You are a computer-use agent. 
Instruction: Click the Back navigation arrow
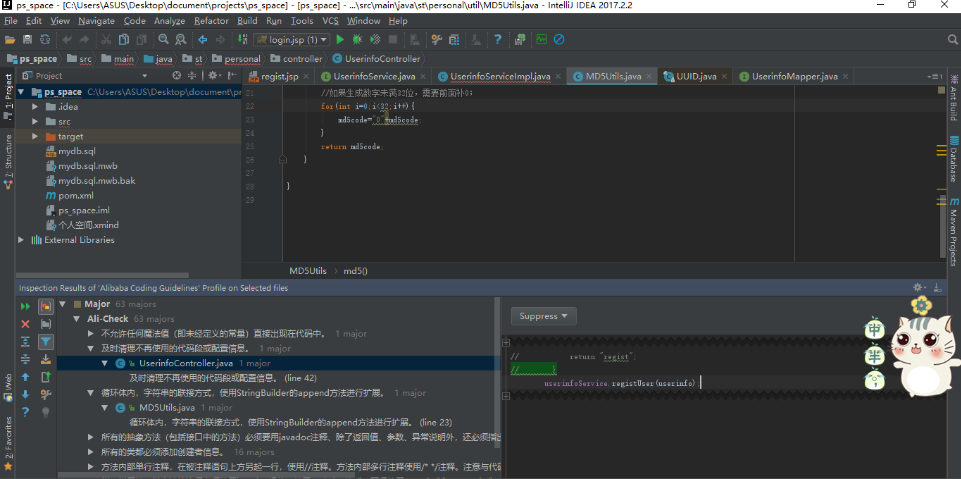pyautogui.click(x=203, y=39)
